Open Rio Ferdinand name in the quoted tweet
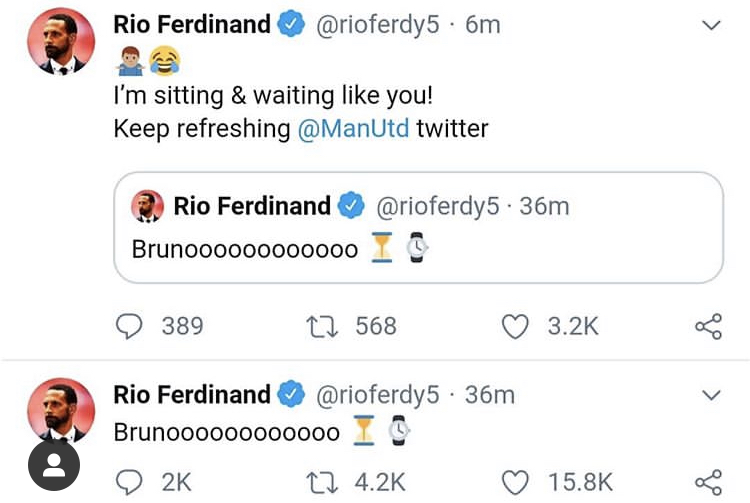 252,206
